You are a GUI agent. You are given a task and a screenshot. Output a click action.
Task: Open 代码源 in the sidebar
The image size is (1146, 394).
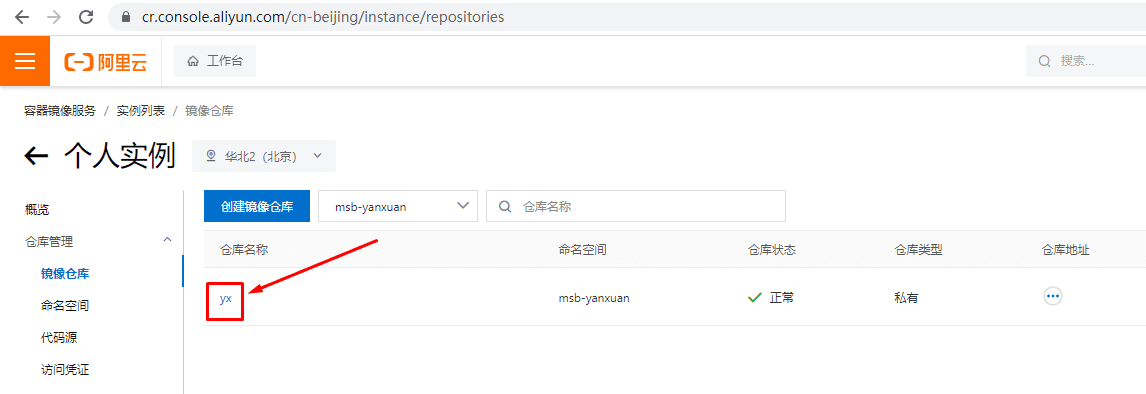click(x=59, y=338)
